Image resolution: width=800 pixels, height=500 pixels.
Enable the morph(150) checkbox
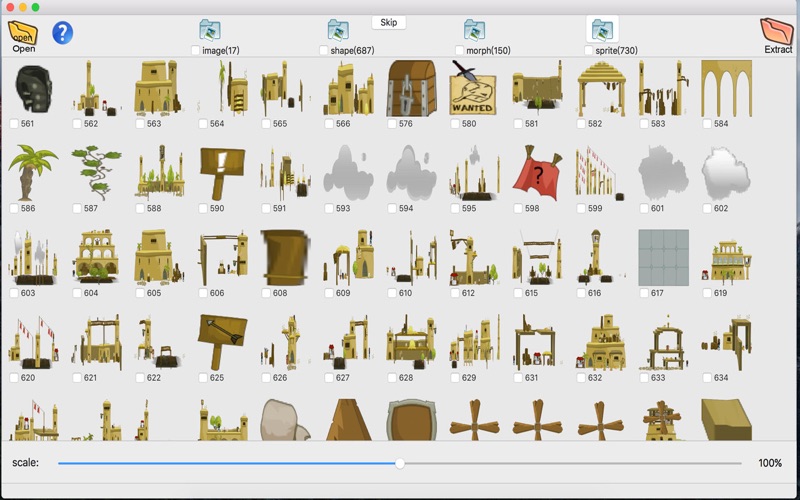(459, 50)
